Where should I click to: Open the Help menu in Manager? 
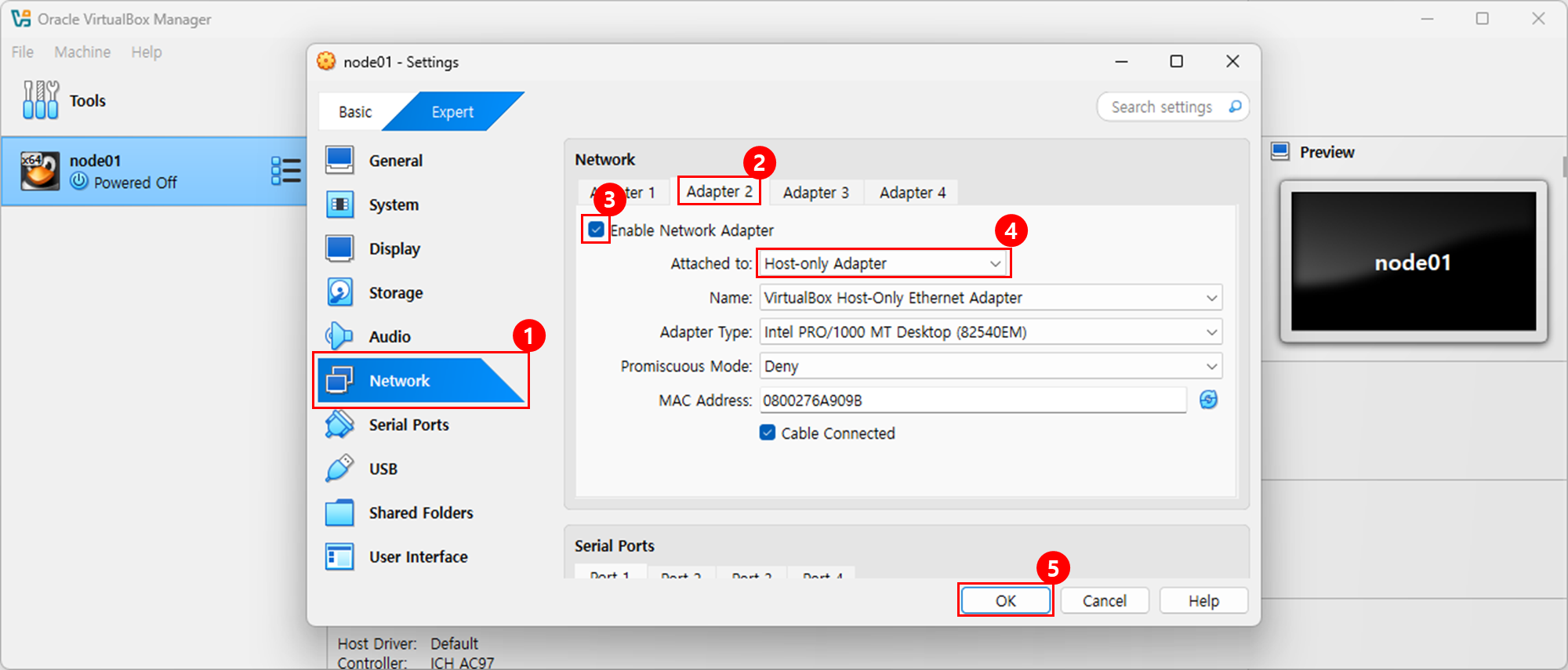tap(147, 52)
